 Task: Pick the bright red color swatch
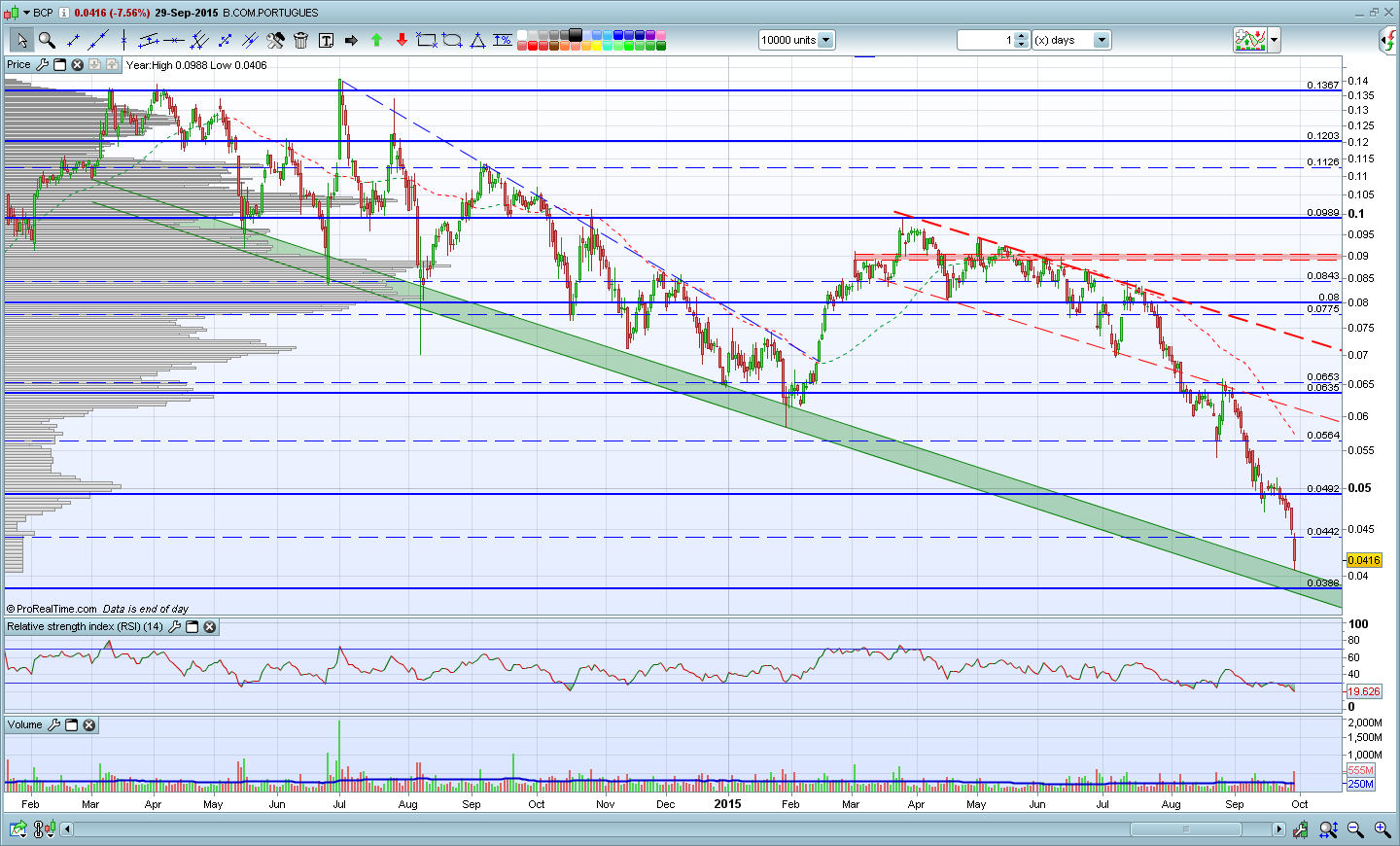click(533, 46)
